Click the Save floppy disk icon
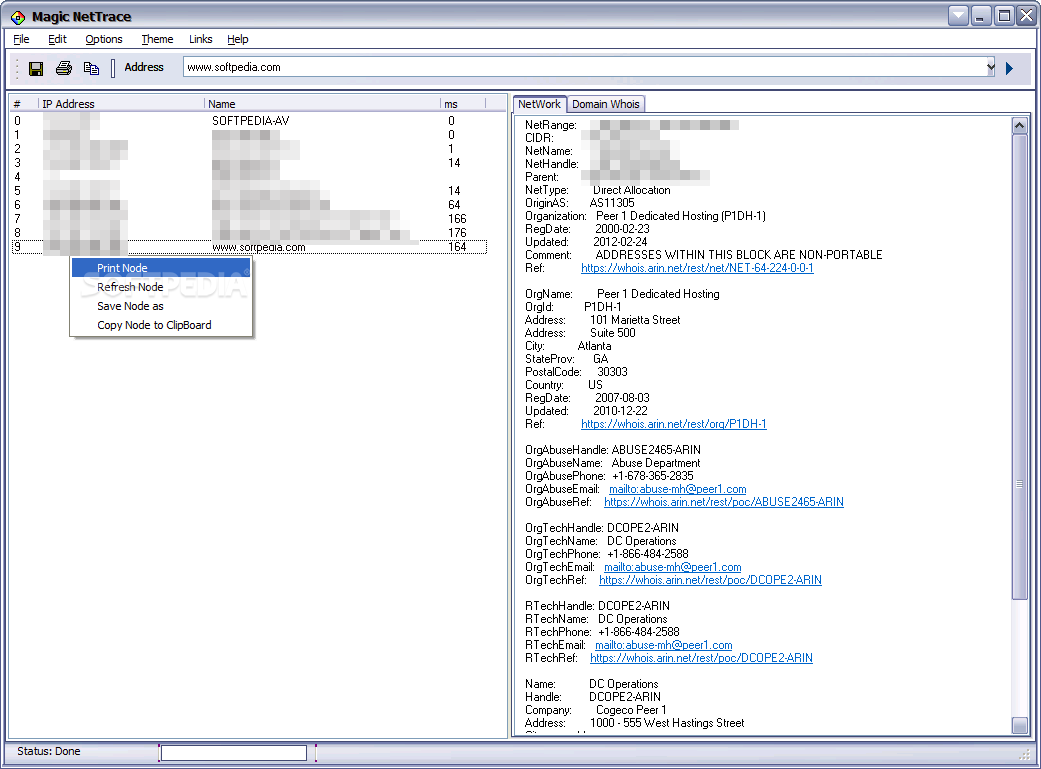Image resolution: width=1041 pixels, height=769 pixels. point(36,68)
